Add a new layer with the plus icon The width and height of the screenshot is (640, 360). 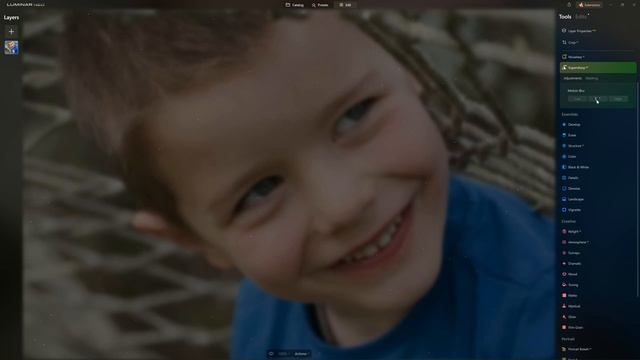[x=11, y=31]
